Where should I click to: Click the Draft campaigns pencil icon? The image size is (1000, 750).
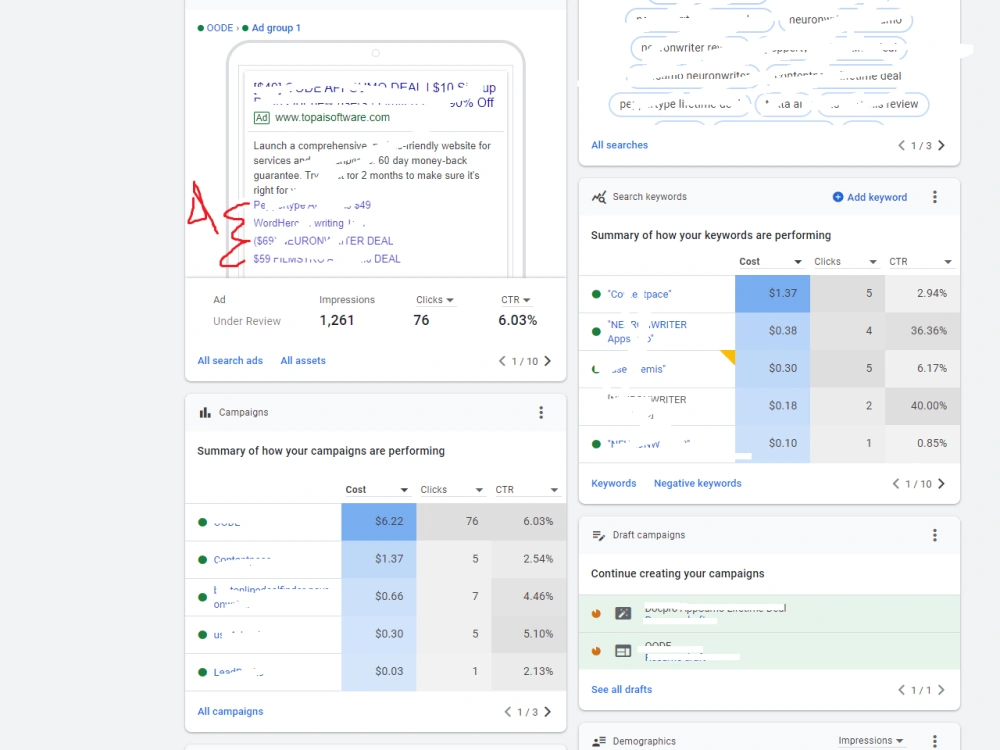[598, 535]
